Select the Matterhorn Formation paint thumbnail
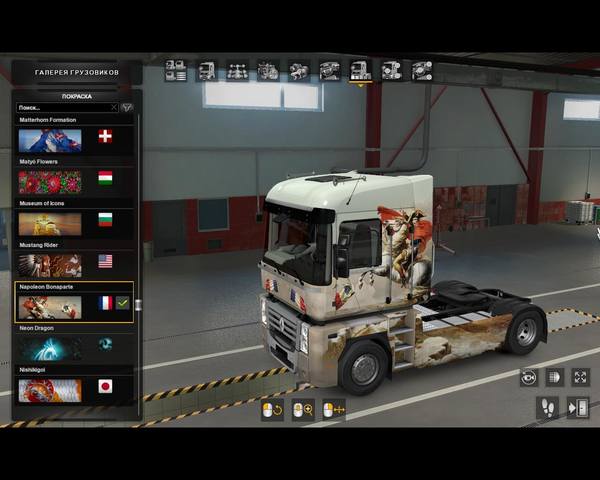The image size is (600, 480). pos(50,139)
